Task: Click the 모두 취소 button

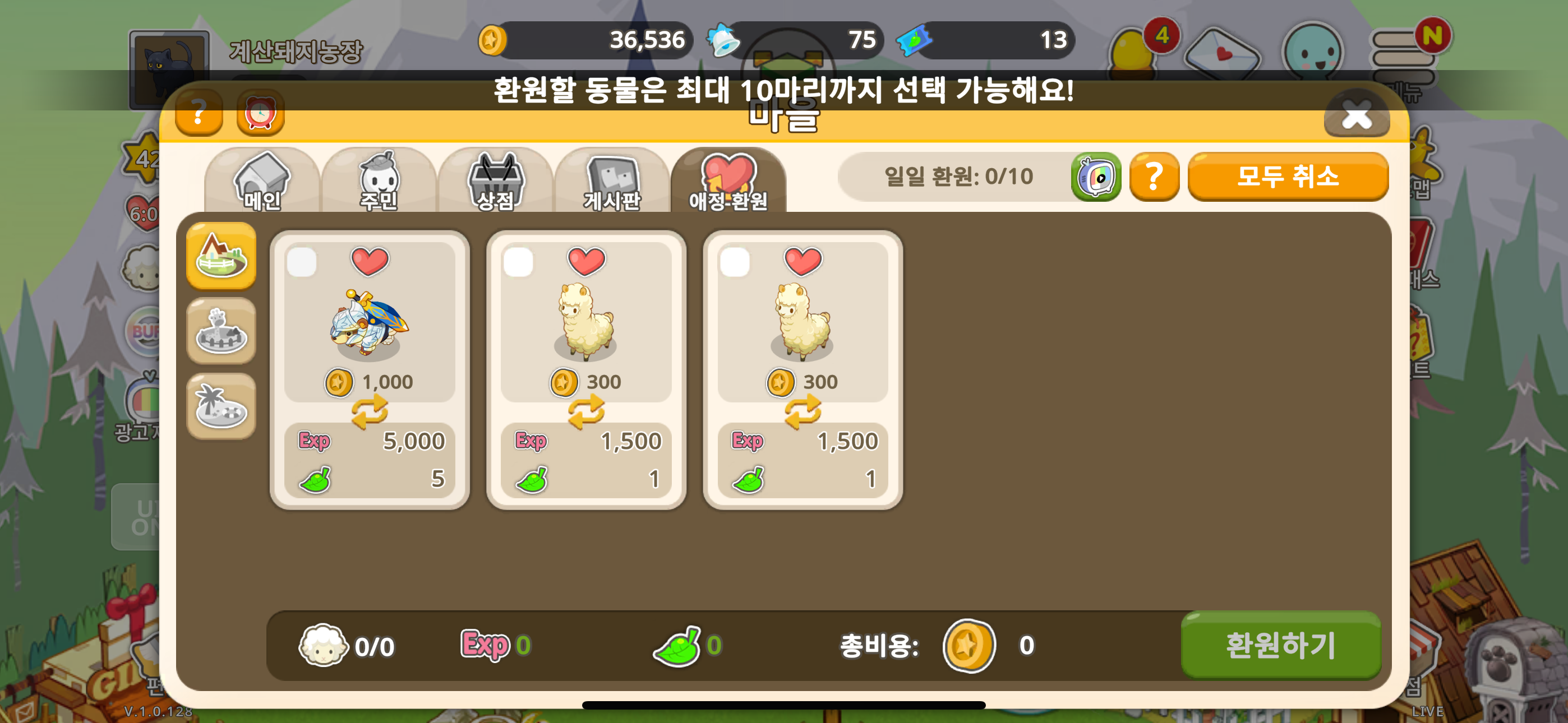Action: tap(1288, 177)
